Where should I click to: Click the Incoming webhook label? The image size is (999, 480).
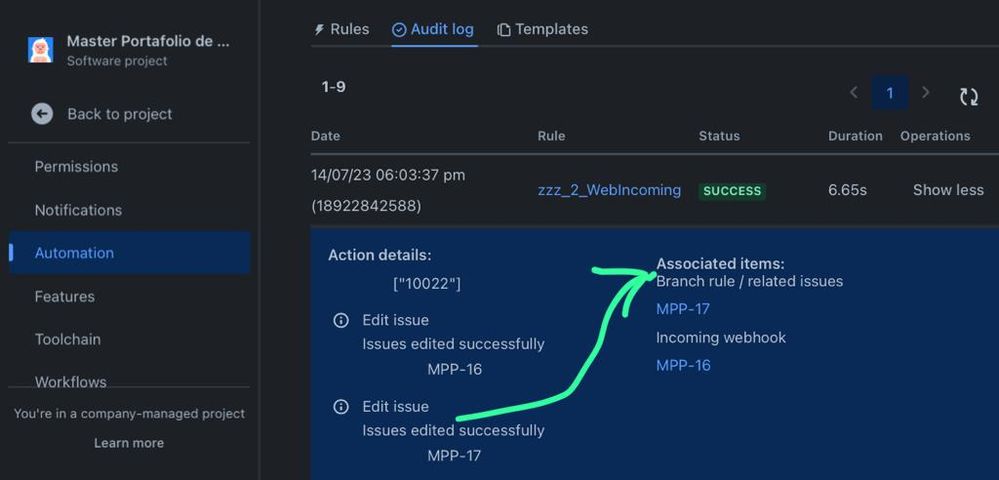pos(721,337)
